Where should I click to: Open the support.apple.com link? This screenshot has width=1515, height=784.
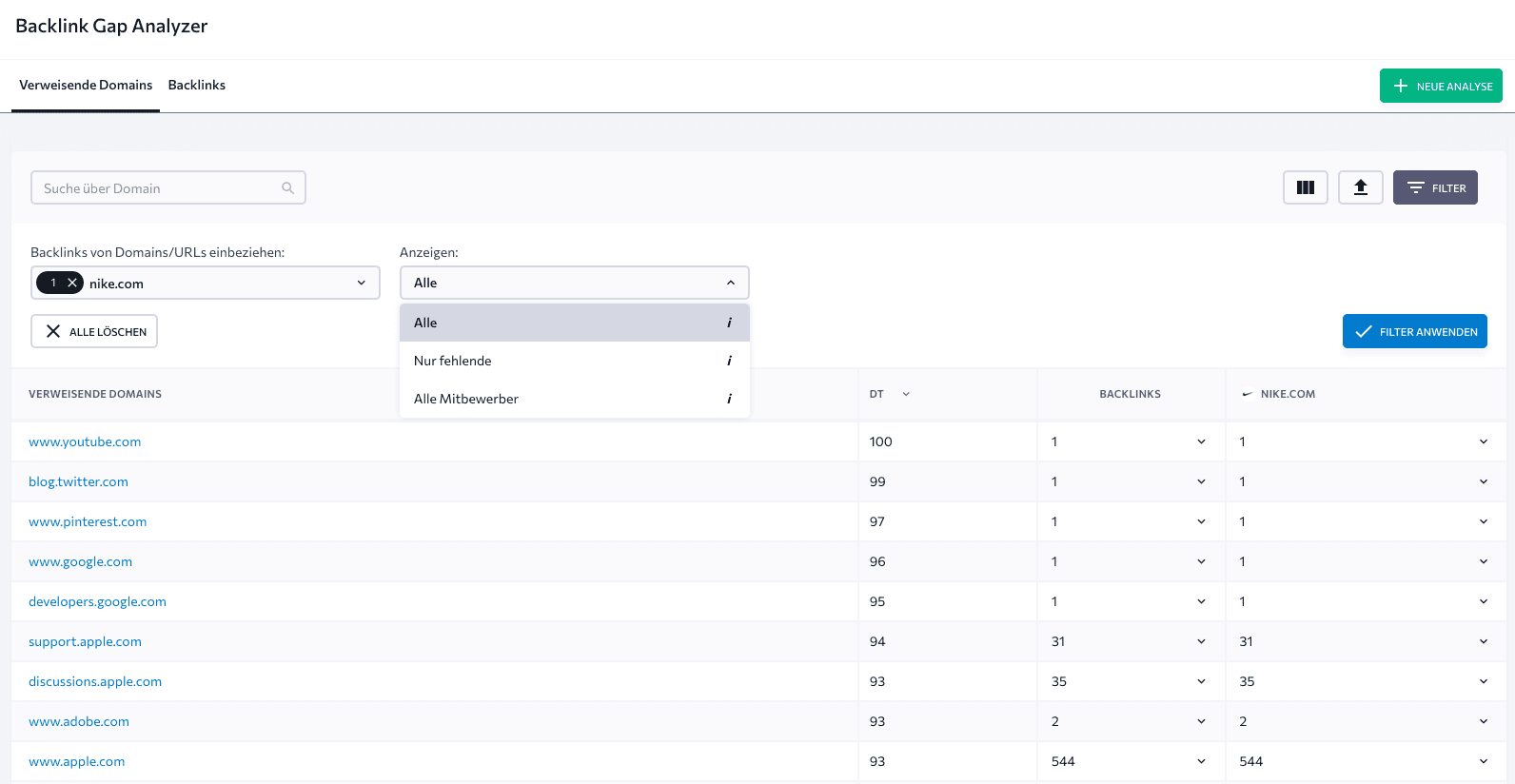[x=85, y=641]
